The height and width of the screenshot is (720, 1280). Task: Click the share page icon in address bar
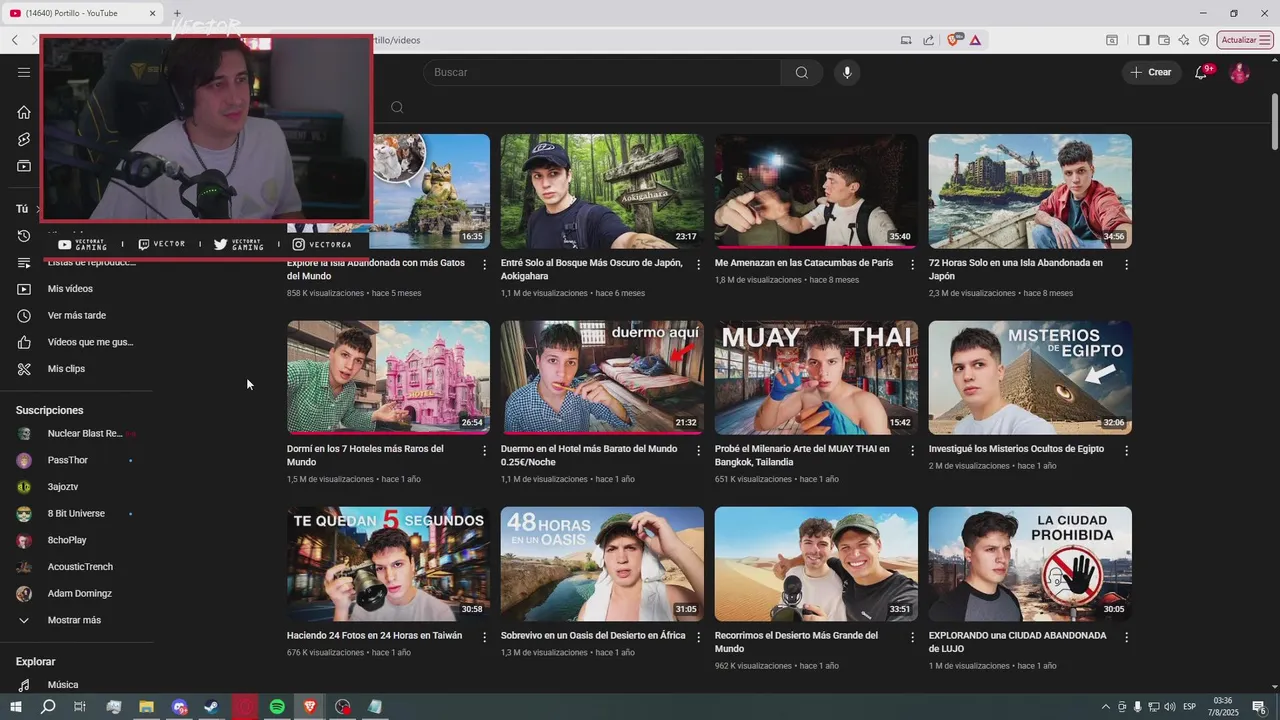[x=929, y=40]
